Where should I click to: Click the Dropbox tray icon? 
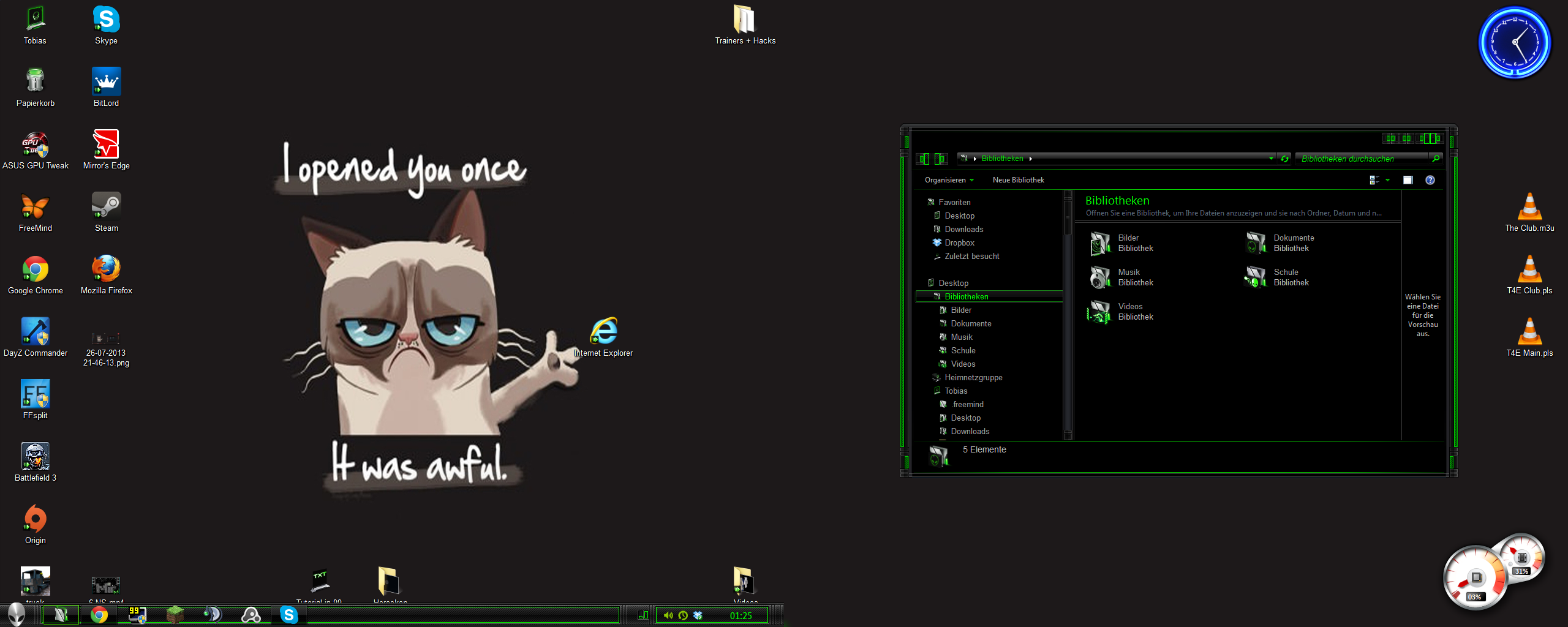click(x=698, y=615)
